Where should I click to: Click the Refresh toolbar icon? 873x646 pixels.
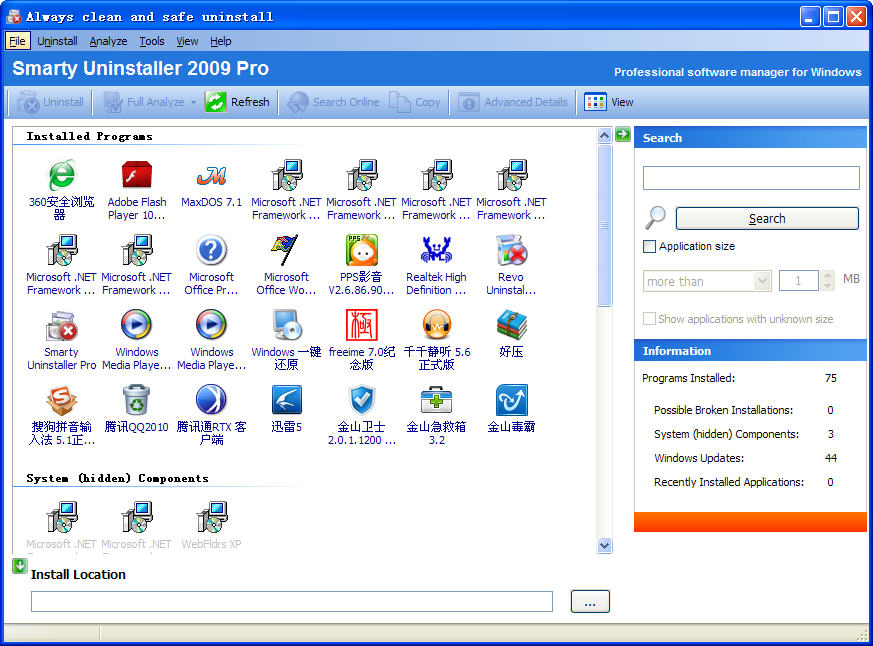[x=216, y=102]
